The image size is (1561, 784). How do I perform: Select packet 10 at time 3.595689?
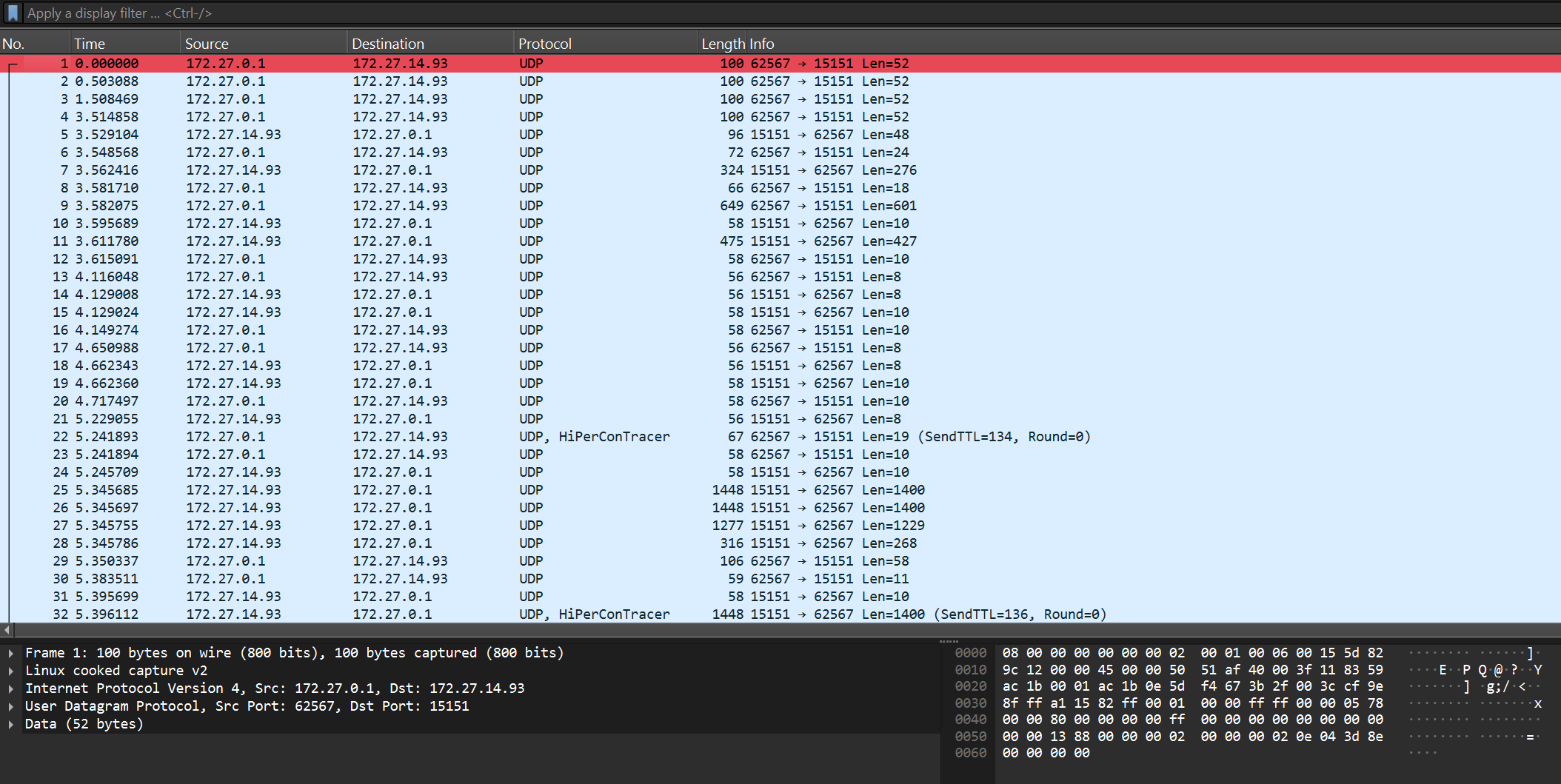click(780, 224)
